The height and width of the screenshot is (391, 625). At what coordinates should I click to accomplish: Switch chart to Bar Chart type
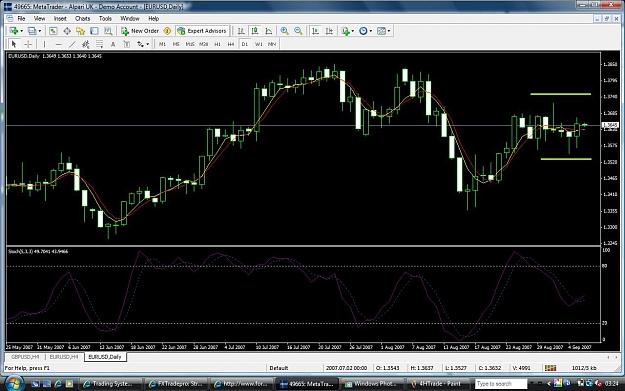[241, 31]
